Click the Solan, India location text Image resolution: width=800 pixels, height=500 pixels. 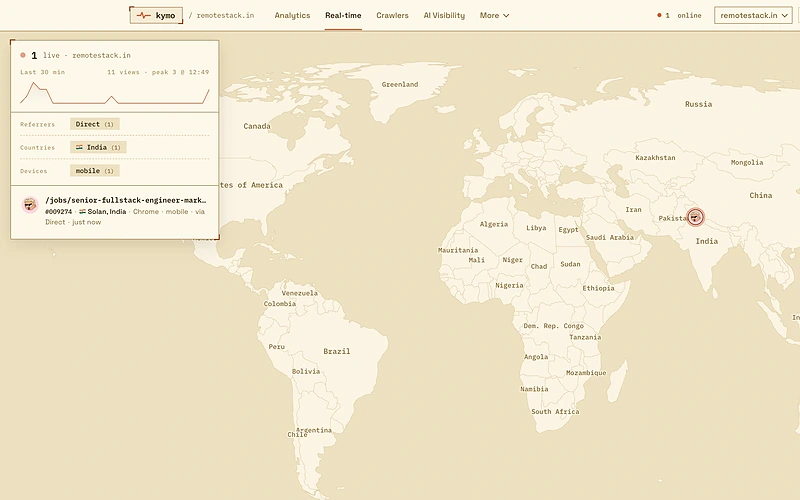coord(107,211)
